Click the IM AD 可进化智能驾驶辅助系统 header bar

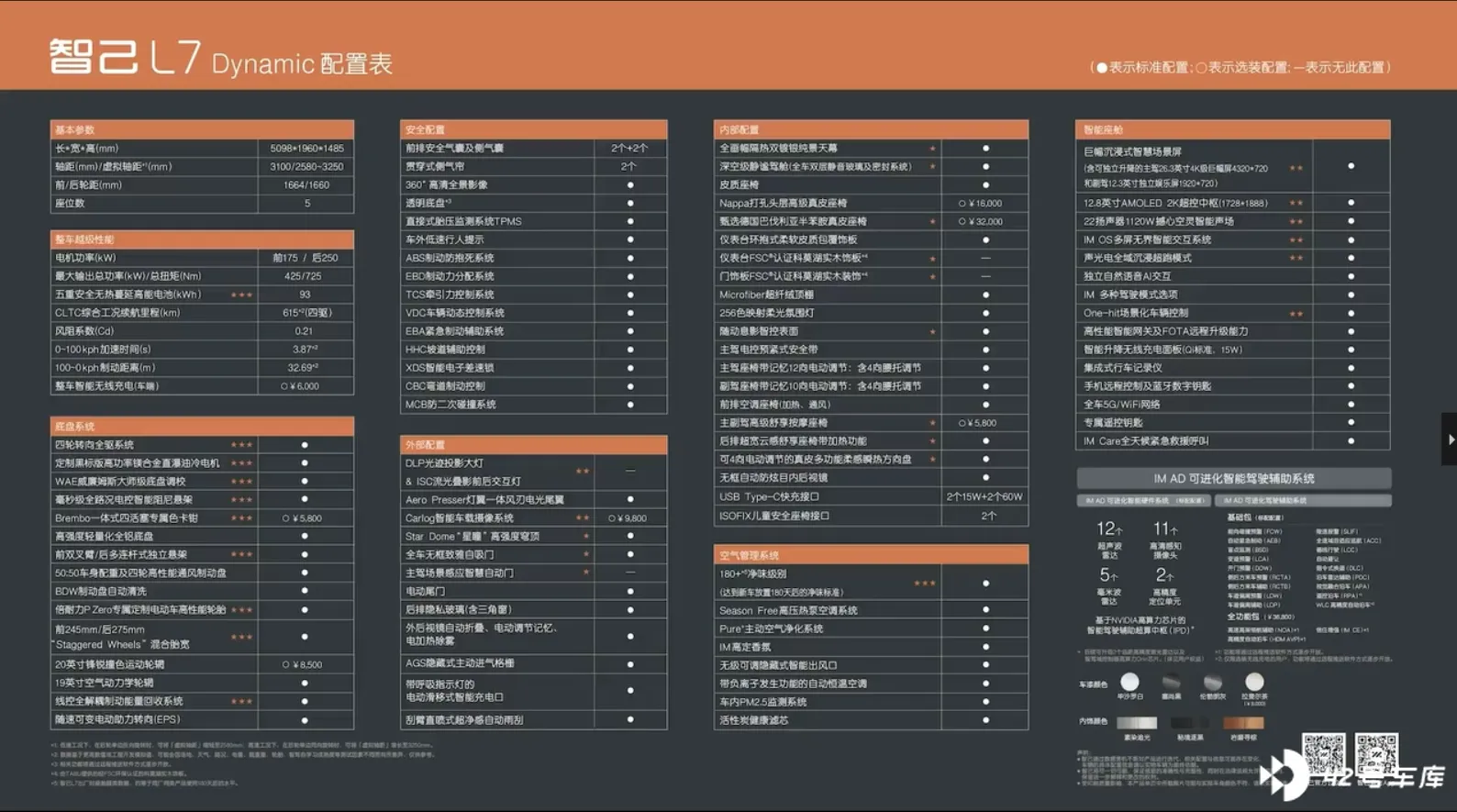click(x=1233, y=478)
